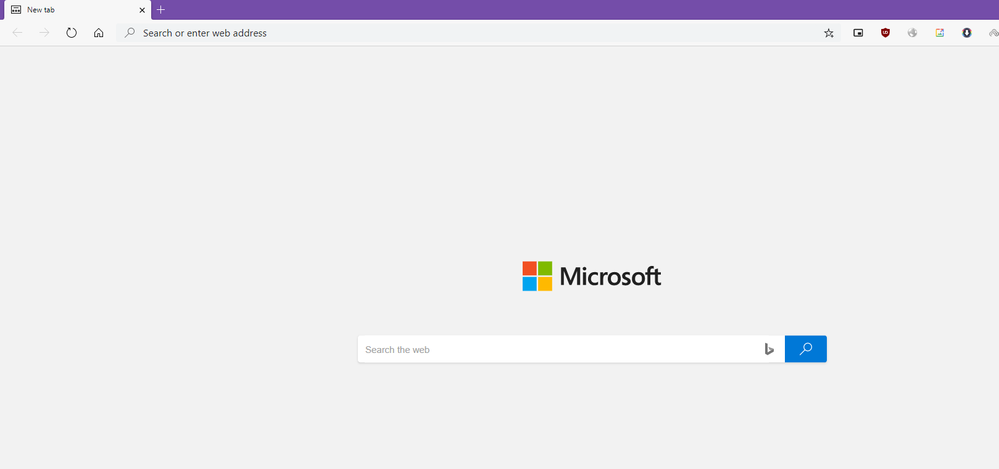Open the colorful image extension icon
The height and width of the screenshot is (469, 999).
(940, 32)
